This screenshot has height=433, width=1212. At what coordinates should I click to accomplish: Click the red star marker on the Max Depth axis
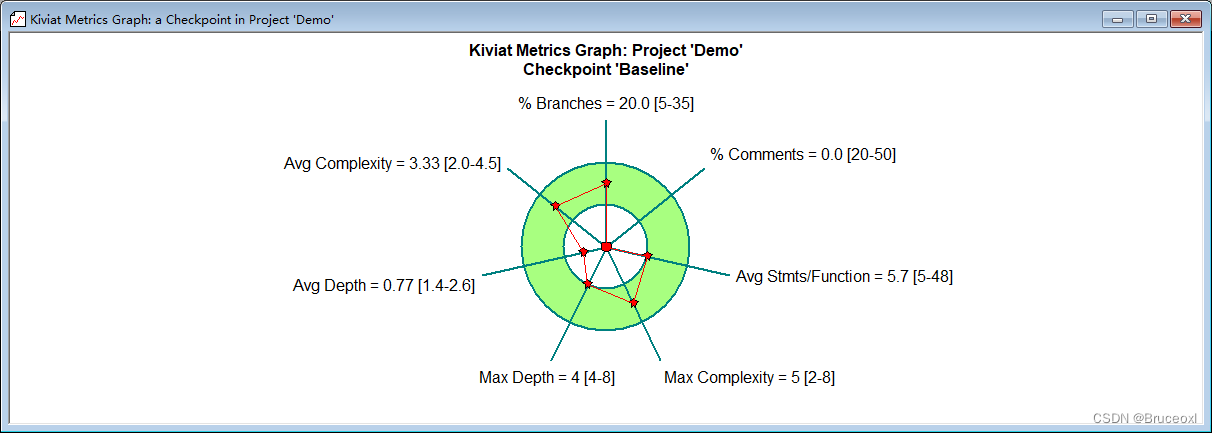coord(588,285)
